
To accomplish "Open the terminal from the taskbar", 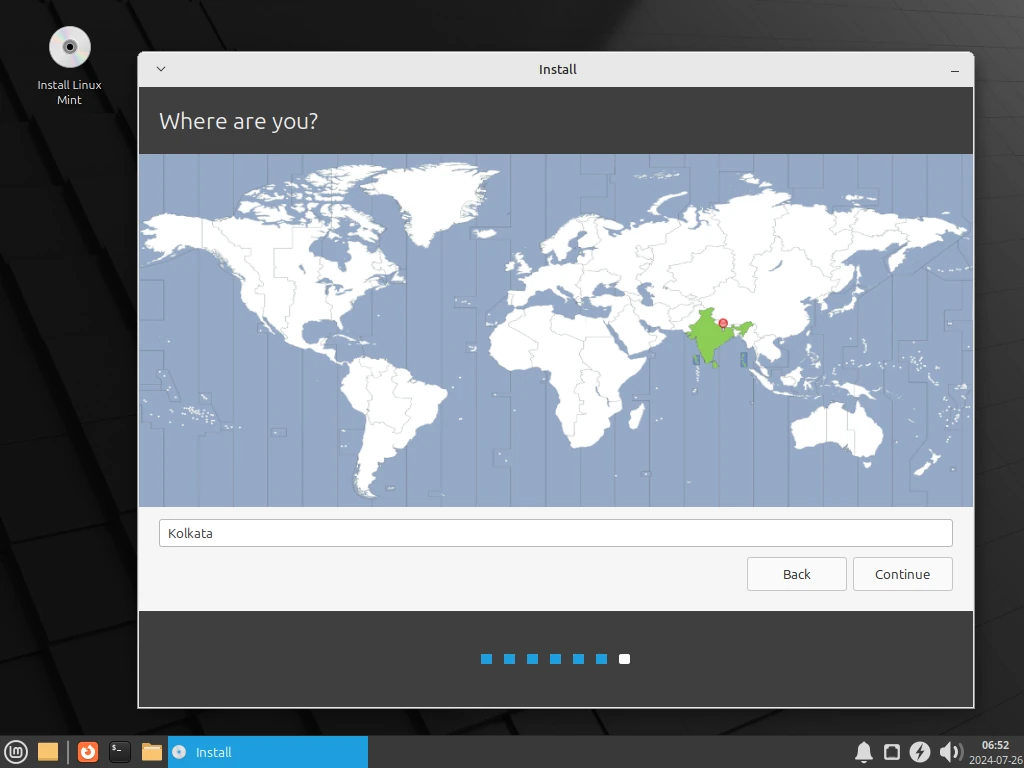I will click(120, 752).
